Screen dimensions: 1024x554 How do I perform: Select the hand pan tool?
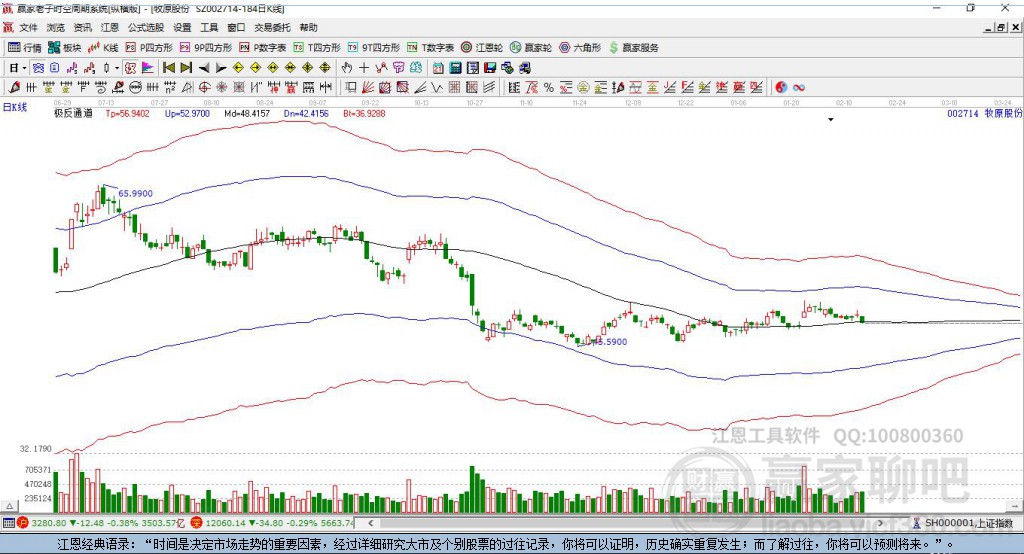click(346, 68)
